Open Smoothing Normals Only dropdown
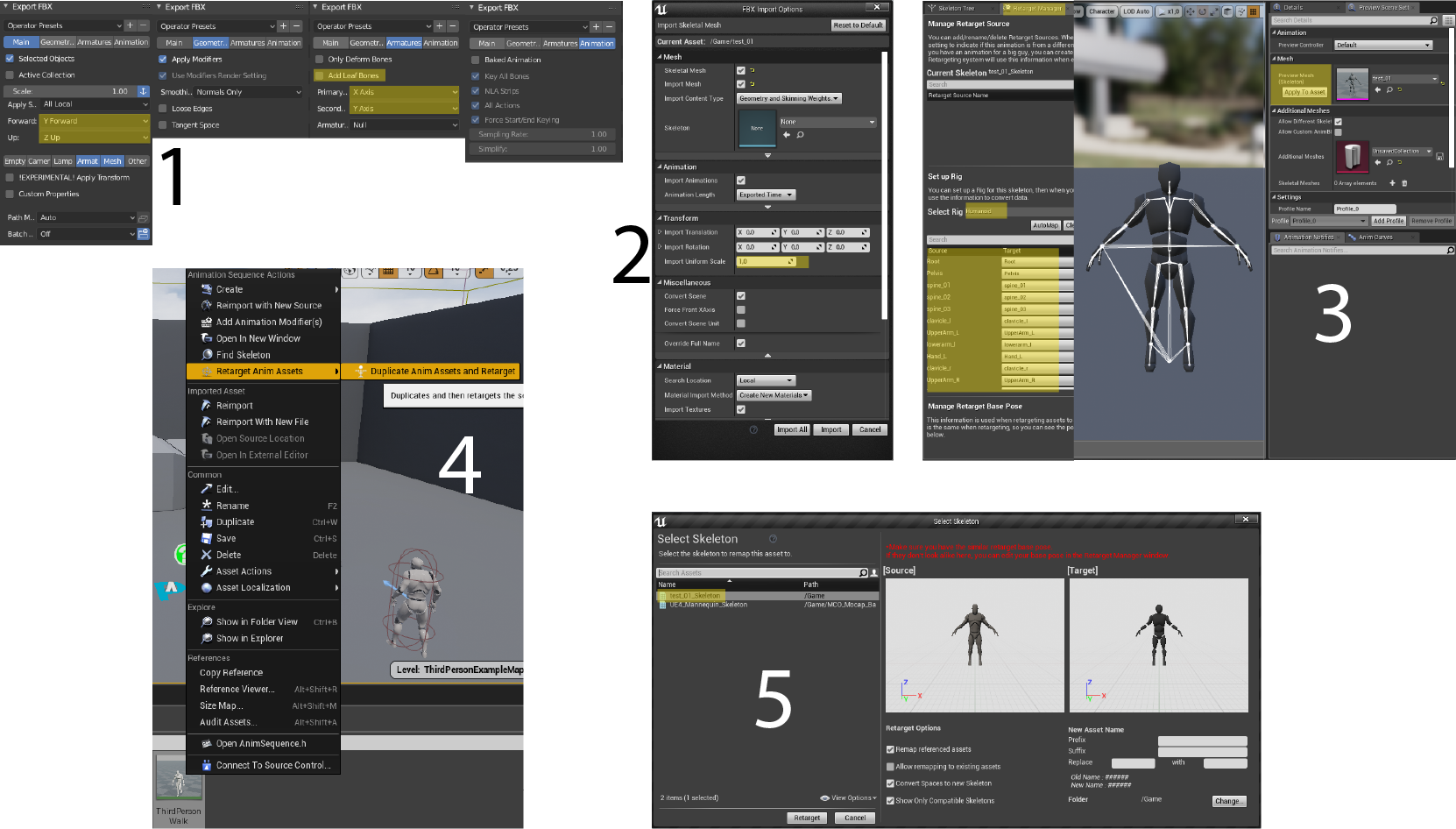This screenshot has width=1456, height=829. coord(249,92)
